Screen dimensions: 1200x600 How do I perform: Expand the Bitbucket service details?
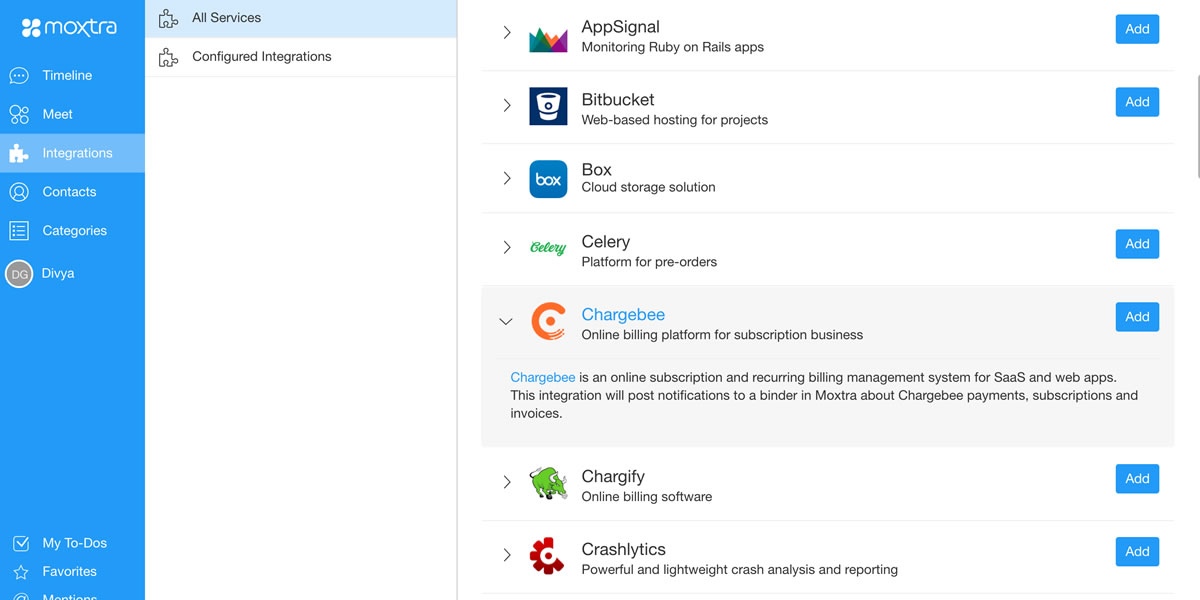[x=507, y=105]
